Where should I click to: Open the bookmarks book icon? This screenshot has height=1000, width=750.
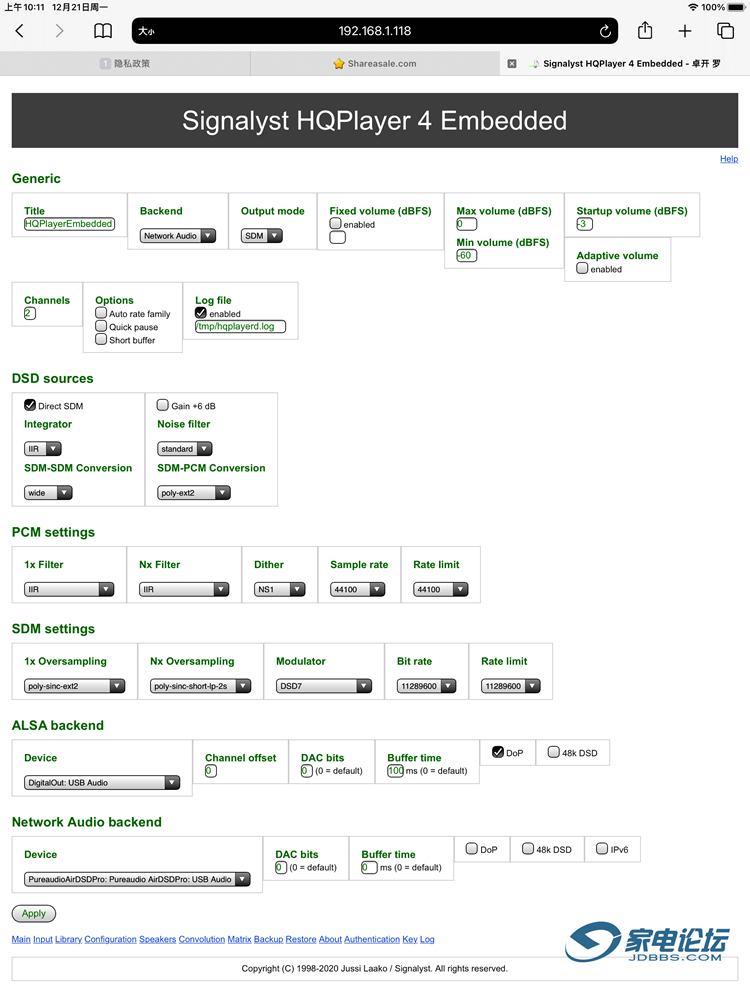coord(103,31)
